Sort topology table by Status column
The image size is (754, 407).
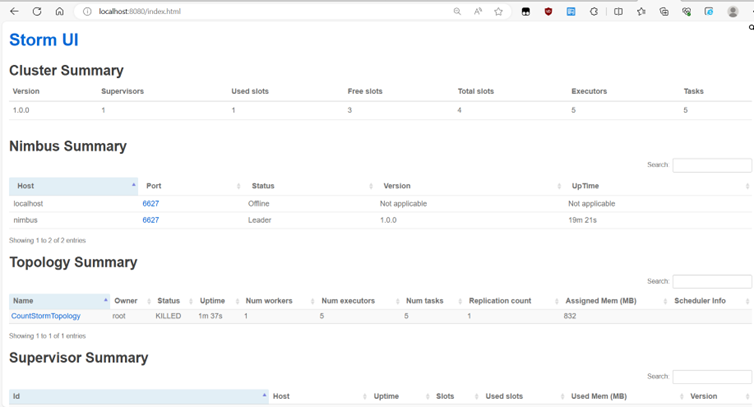point(175,301)
